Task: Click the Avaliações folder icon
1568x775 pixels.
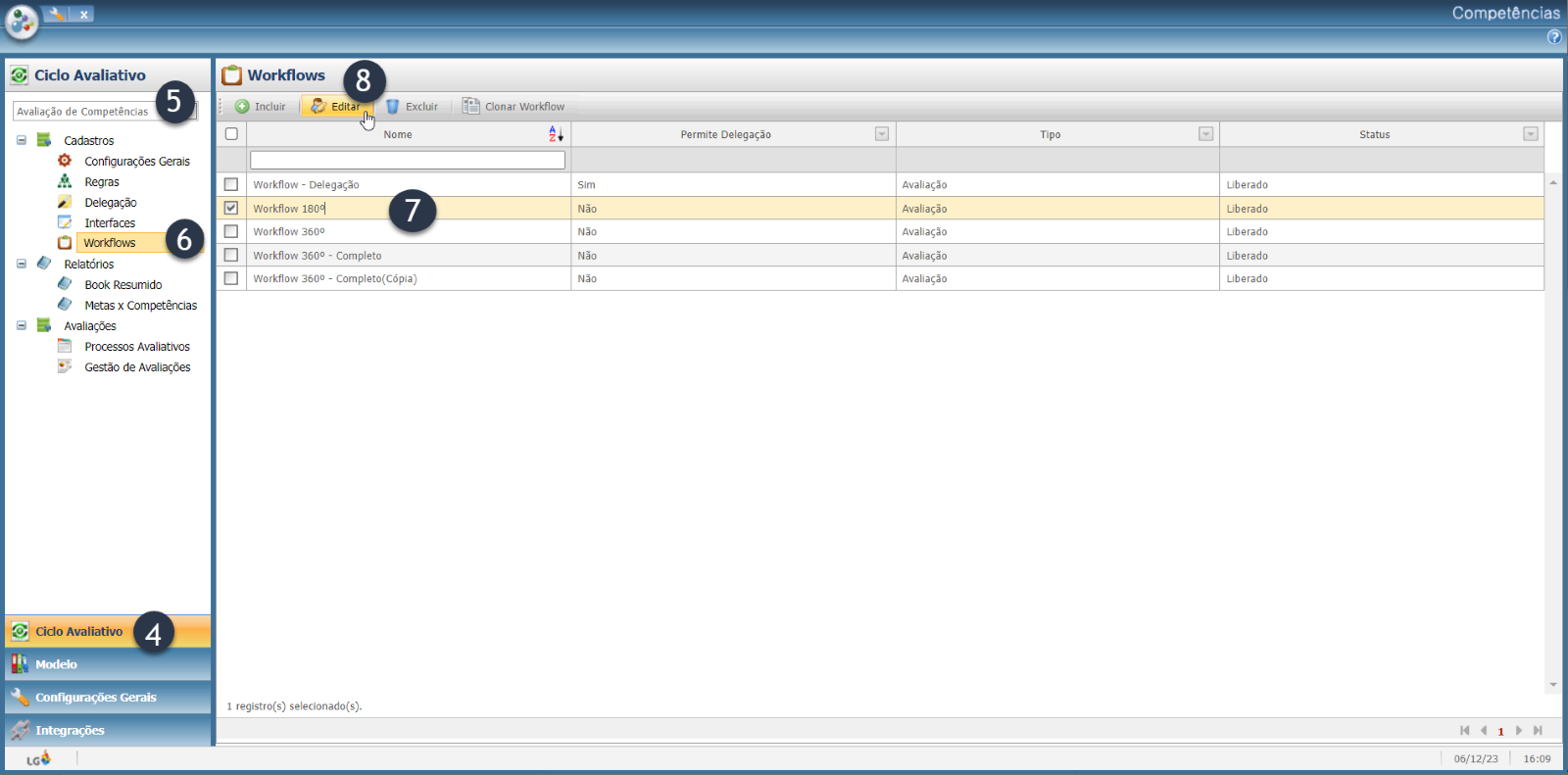Action: tap(44, 325)
